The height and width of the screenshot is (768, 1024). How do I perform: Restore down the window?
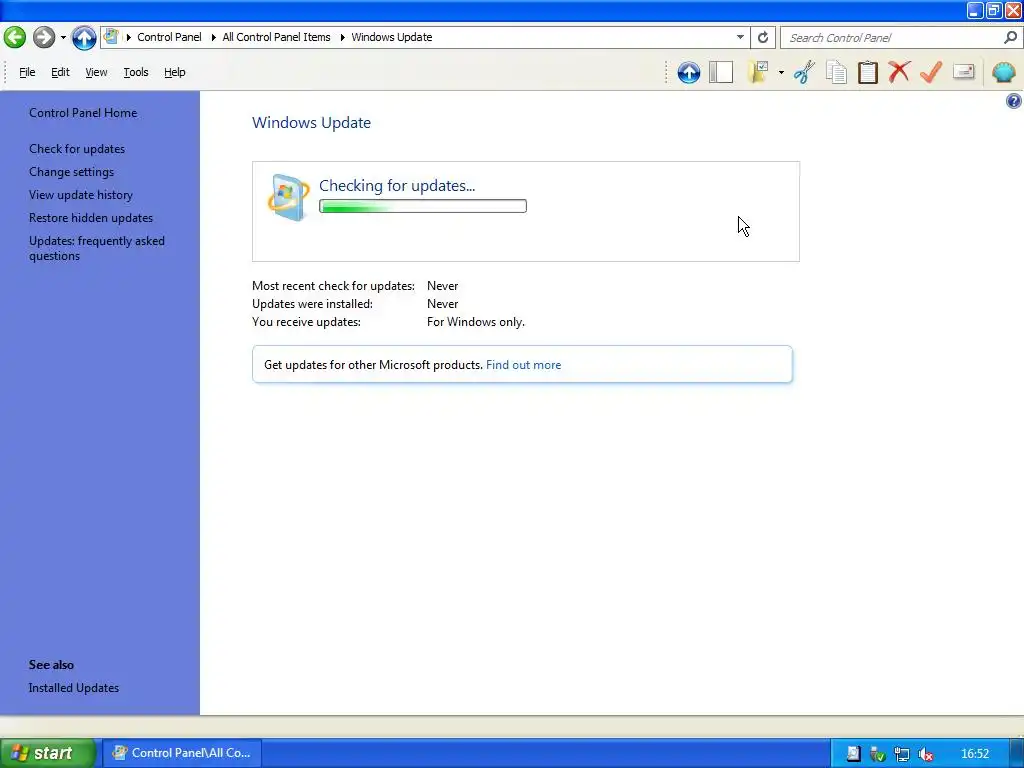click(x=994, y=10)
